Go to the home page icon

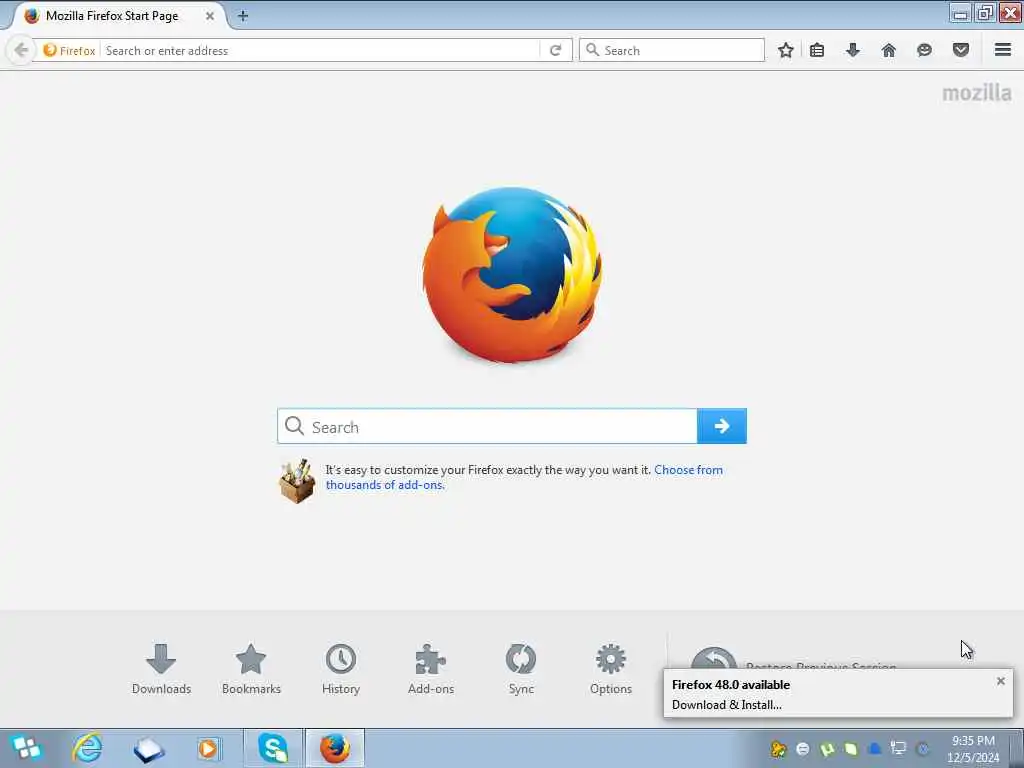tap(888, 50)
